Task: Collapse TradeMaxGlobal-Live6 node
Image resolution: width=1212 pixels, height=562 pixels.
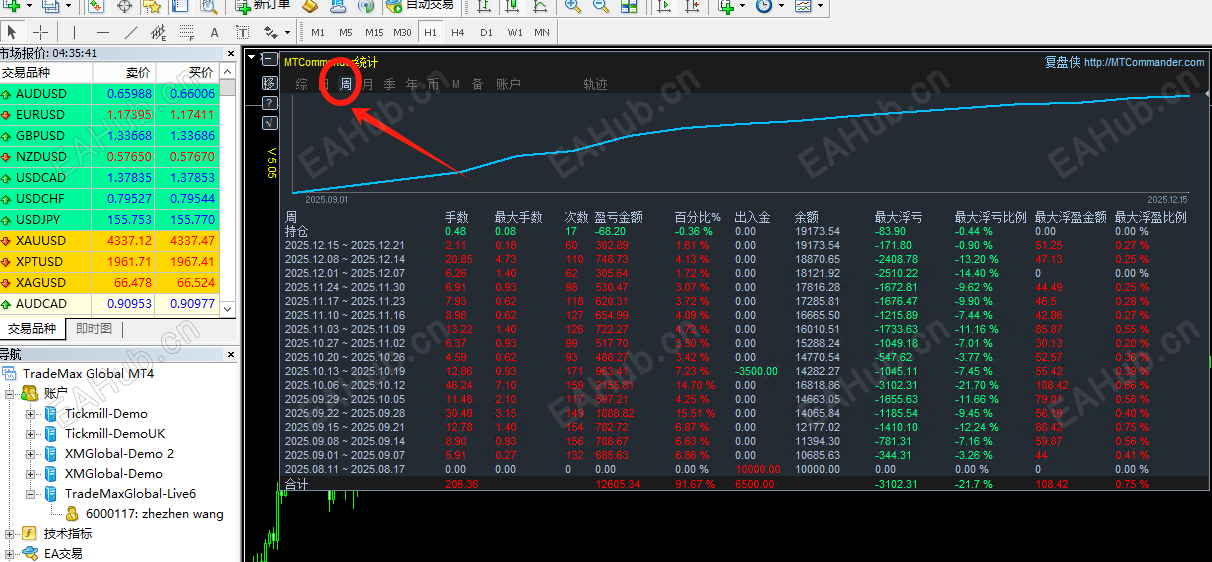Action: (31, 494)
